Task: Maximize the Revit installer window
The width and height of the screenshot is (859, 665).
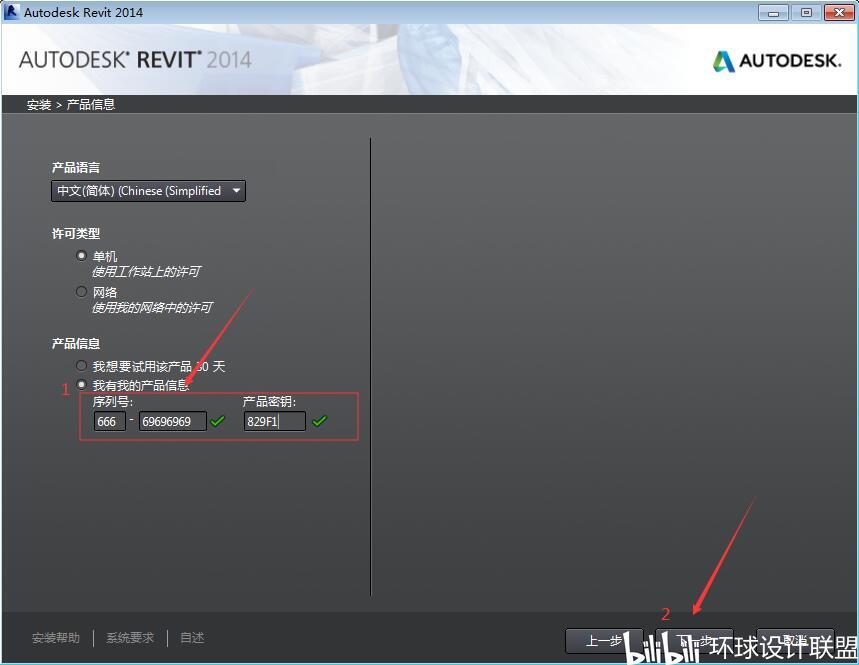Action: (806, 13)
